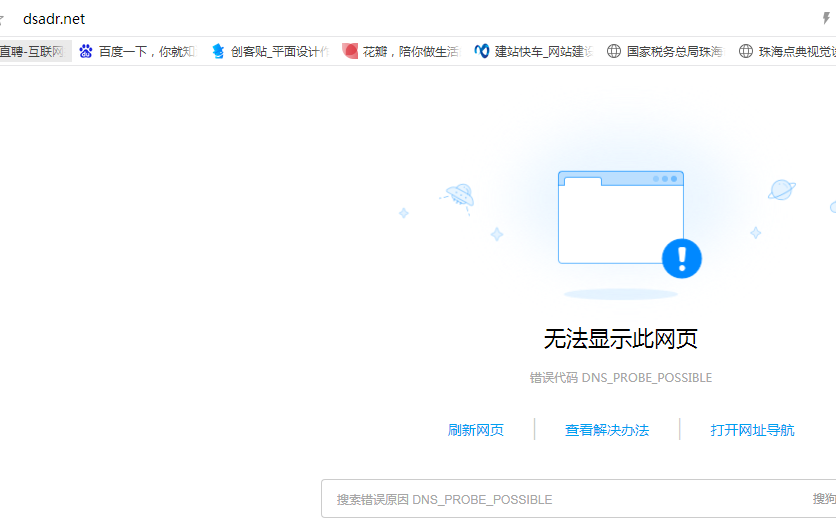The image size is (836, 529).
Task: Click the blank browser window illustration
Action: pos(620,217)
